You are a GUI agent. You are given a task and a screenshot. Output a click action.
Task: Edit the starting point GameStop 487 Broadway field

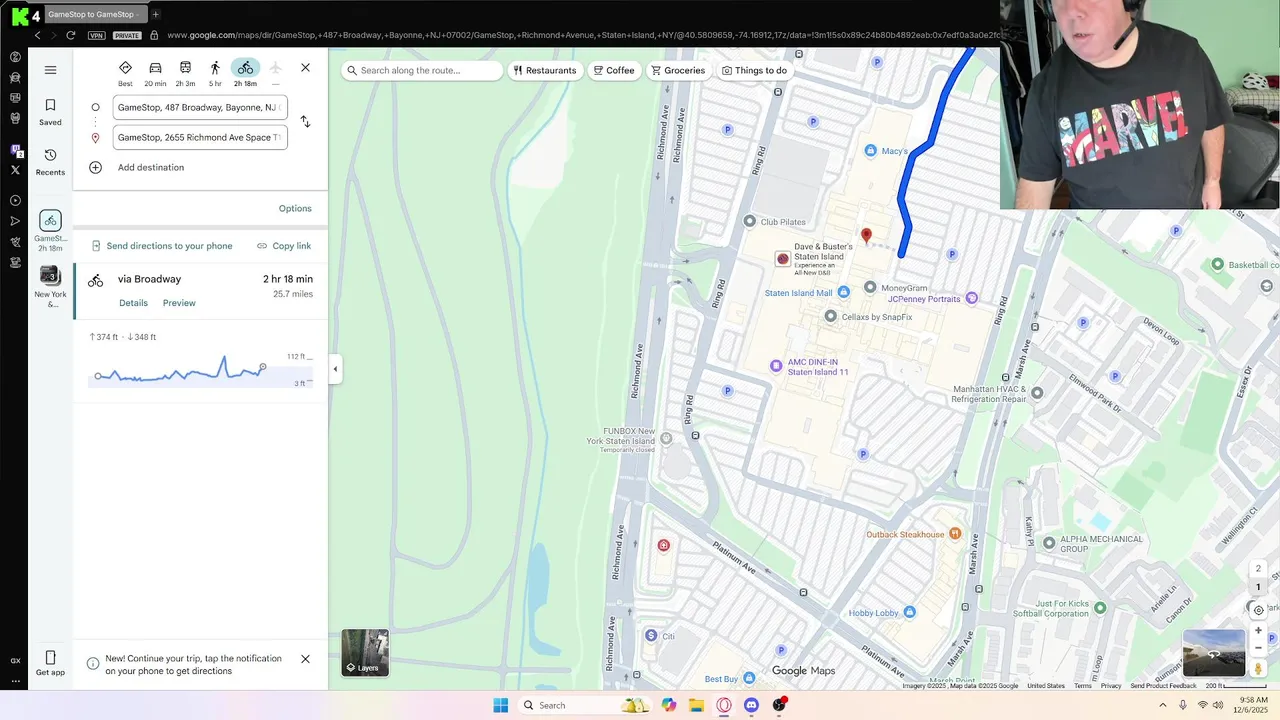click(200, 107)
